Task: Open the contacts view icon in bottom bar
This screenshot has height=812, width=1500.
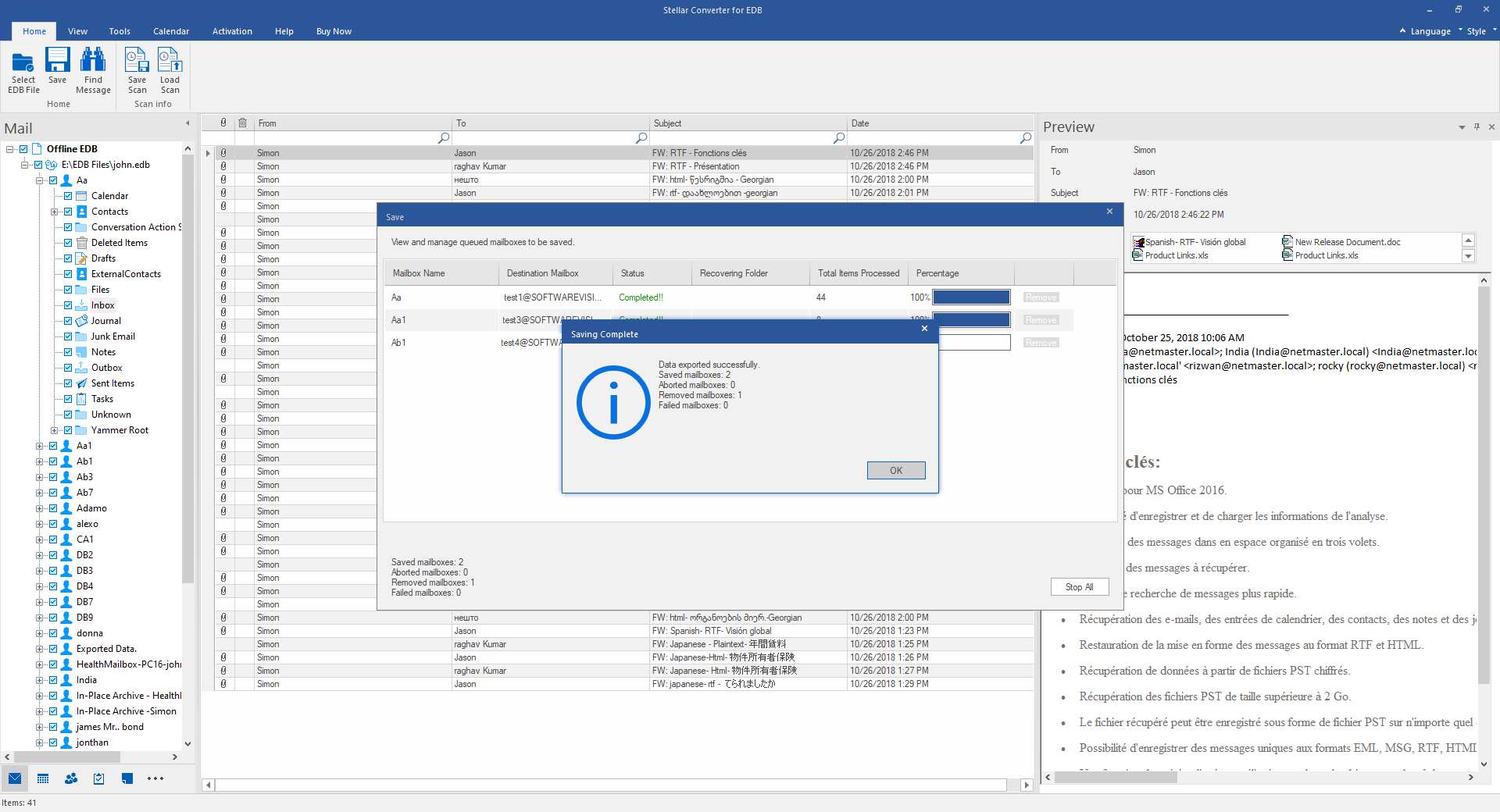Action: tap(71, 778)
